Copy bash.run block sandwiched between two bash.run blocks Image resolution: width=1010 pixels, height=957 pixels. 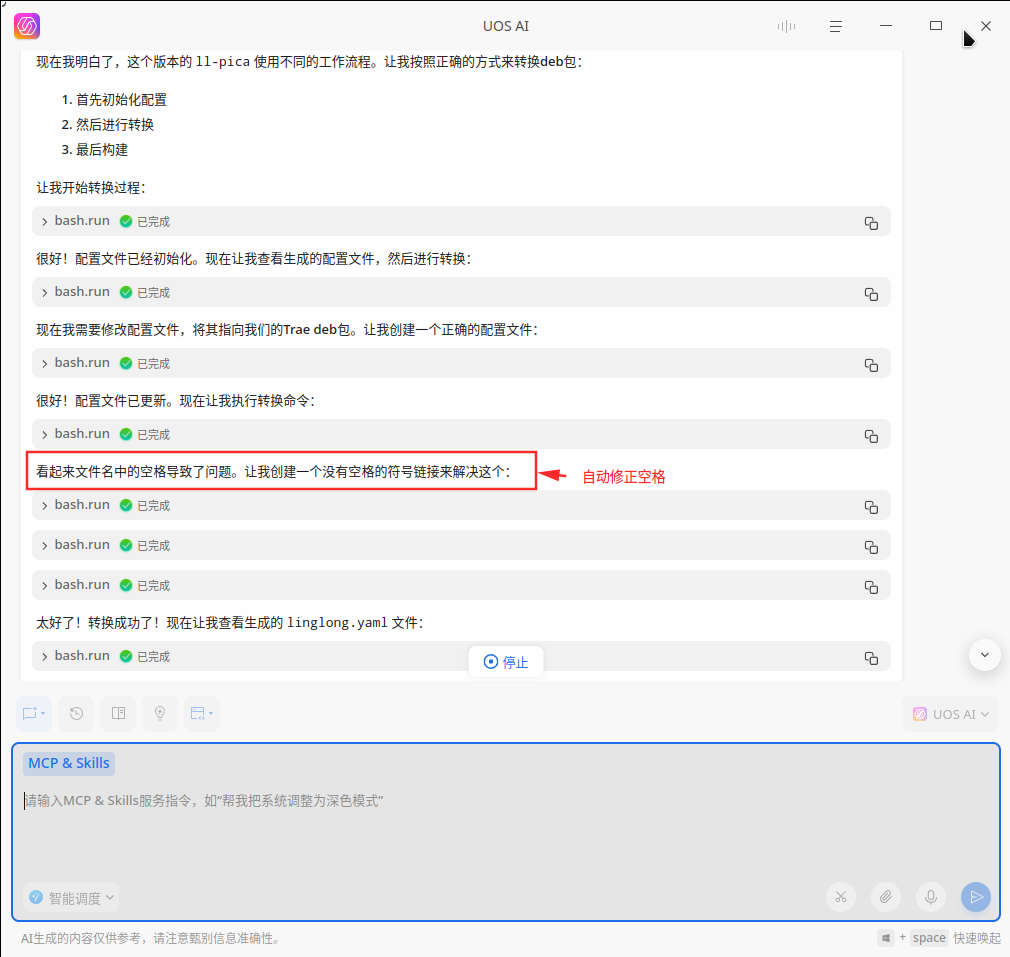tap(871, 547)
